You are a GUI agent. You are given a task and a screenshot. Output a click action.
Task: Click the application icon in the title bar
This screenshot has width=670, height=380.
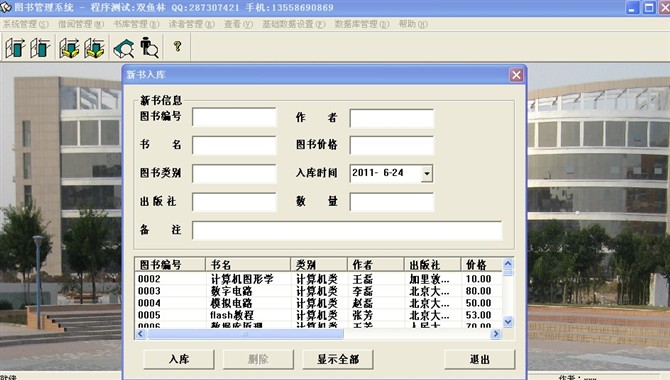pos(6,7)
